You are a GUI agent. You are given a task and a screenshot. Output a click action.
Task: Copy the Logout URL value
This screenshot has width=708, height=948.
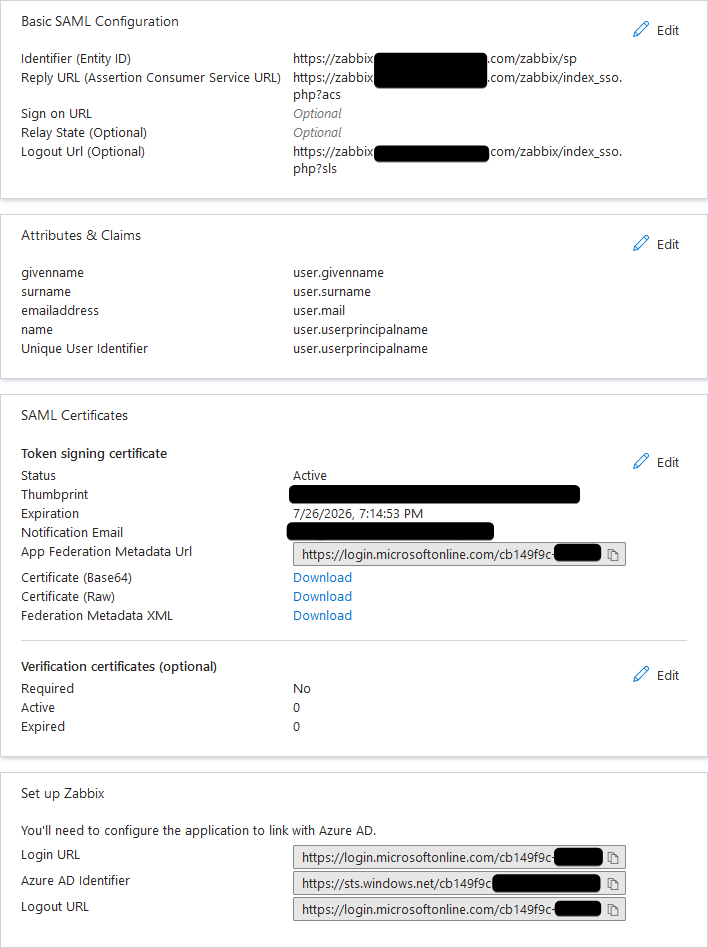coord(613,909)
